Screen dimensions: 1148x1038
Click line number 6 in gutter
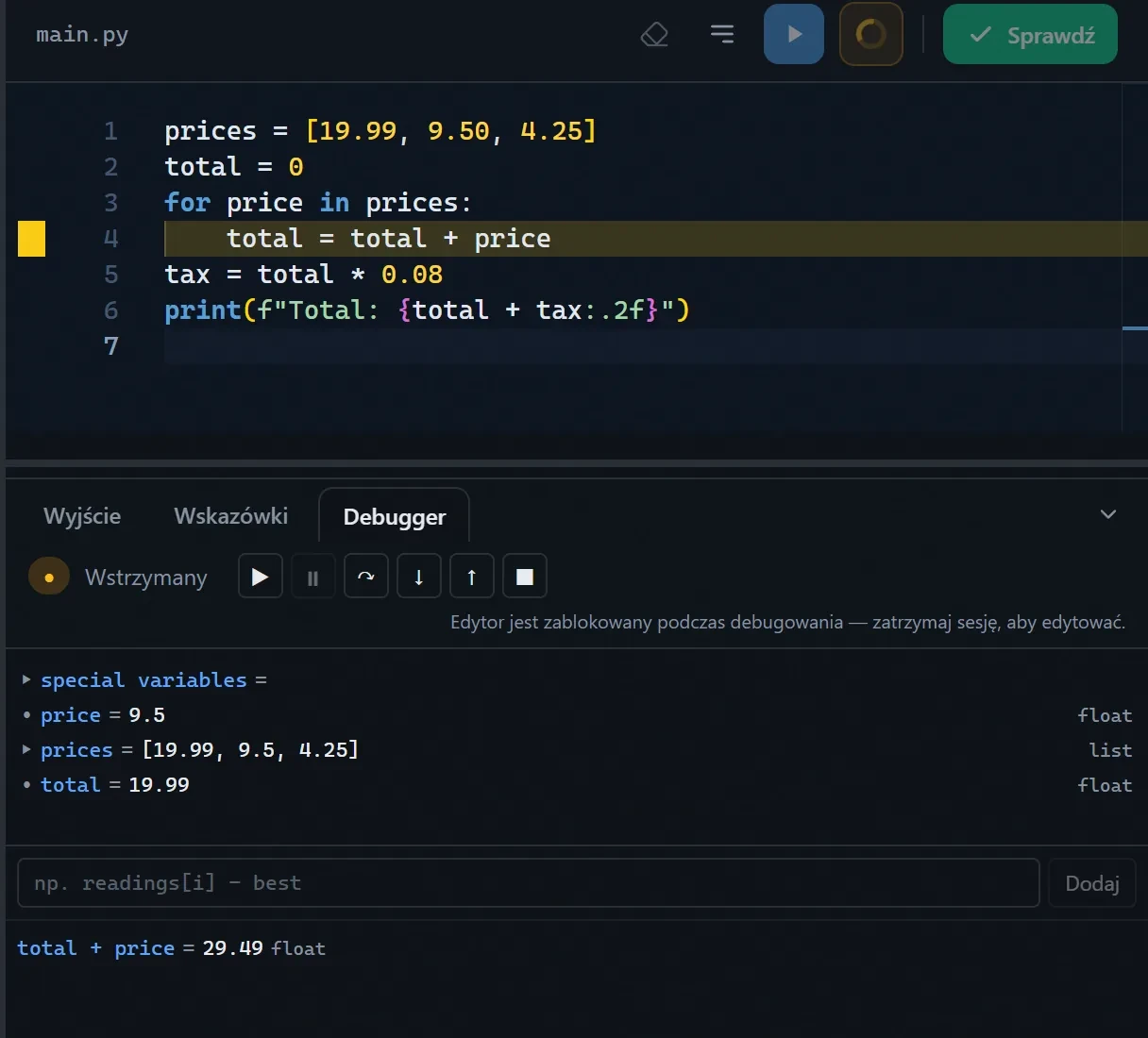(111, 310)
